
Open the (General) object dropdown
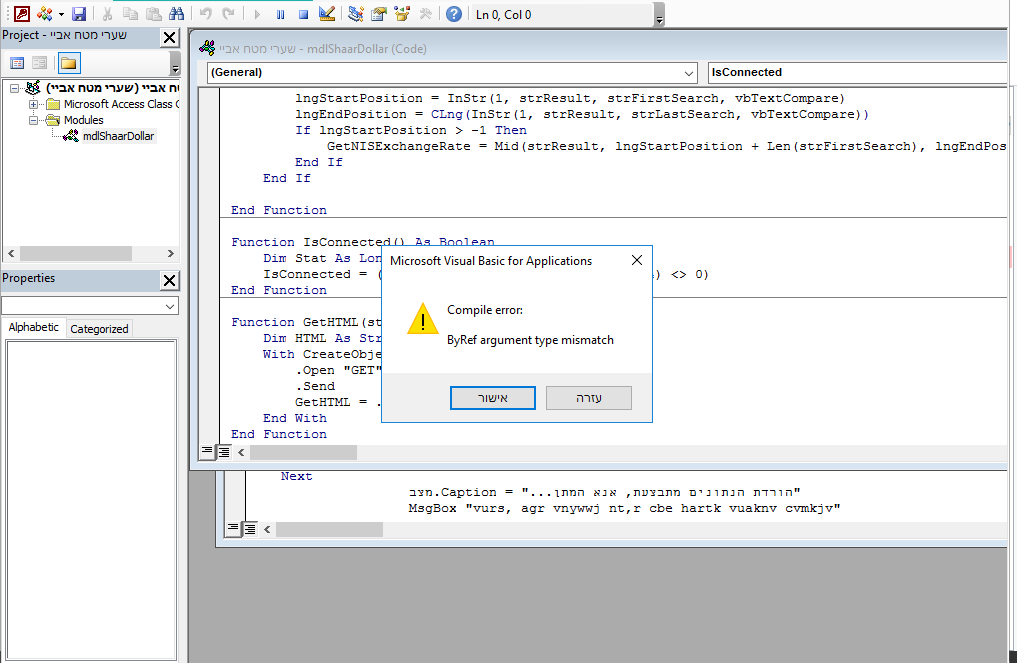pyautogui.click(x=689, y=73)
